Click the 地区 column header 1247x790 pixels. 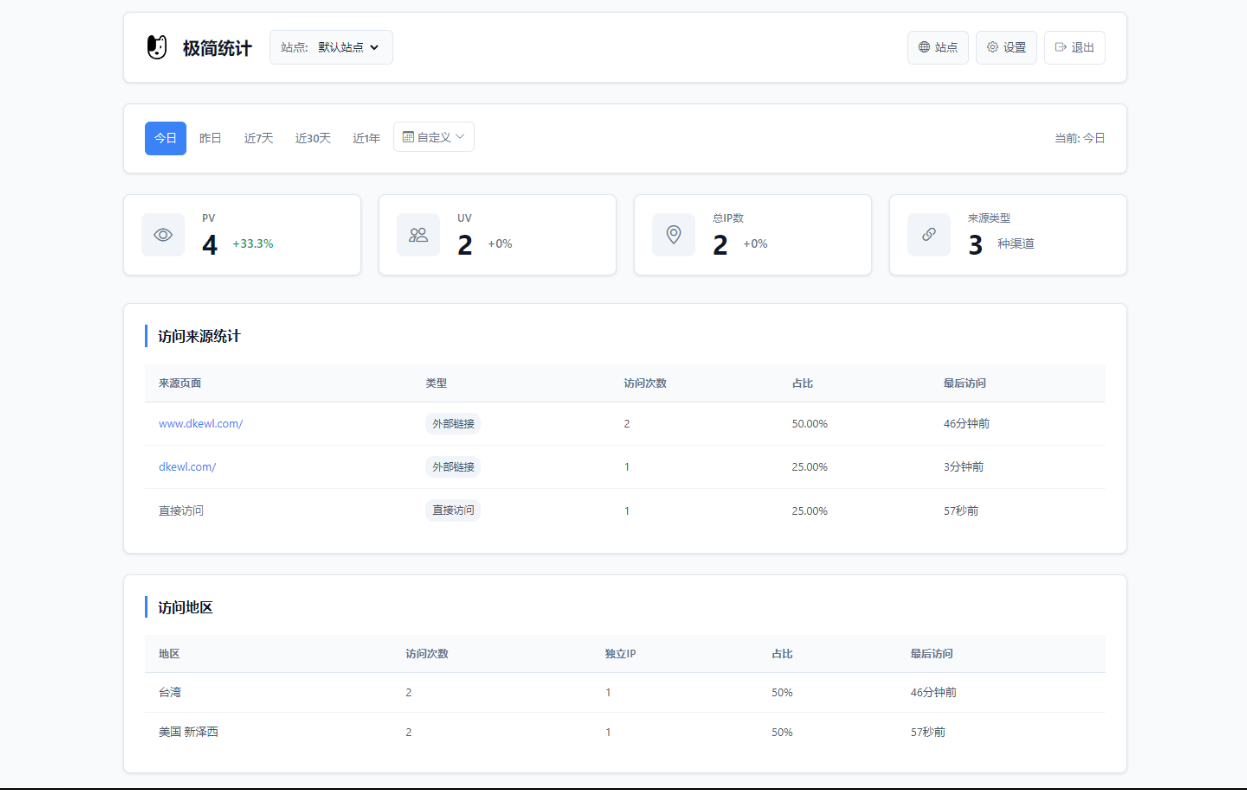pyautogui.click(x=169, y=654)
